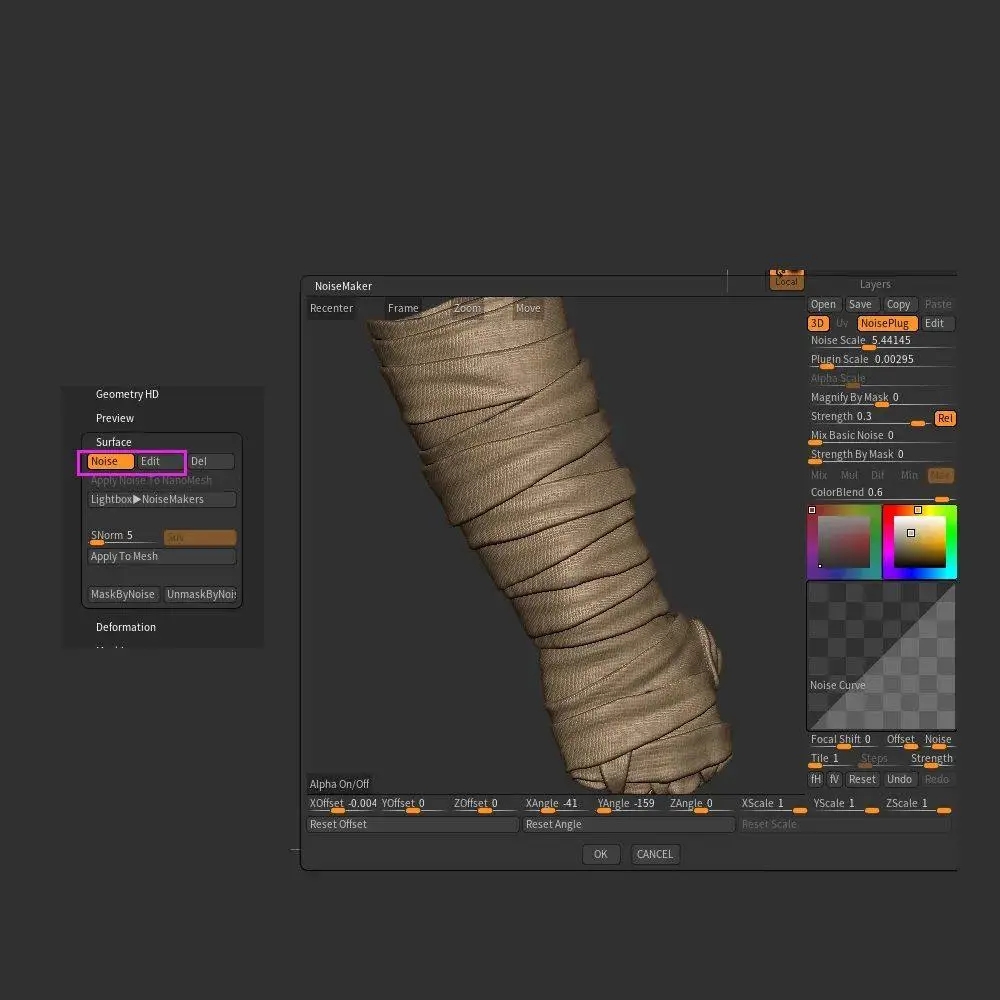This screenshot has width=1000, height=1000.
Task: Click Recenter in NoiseMaker preview
Action: (x=332, y=308)
